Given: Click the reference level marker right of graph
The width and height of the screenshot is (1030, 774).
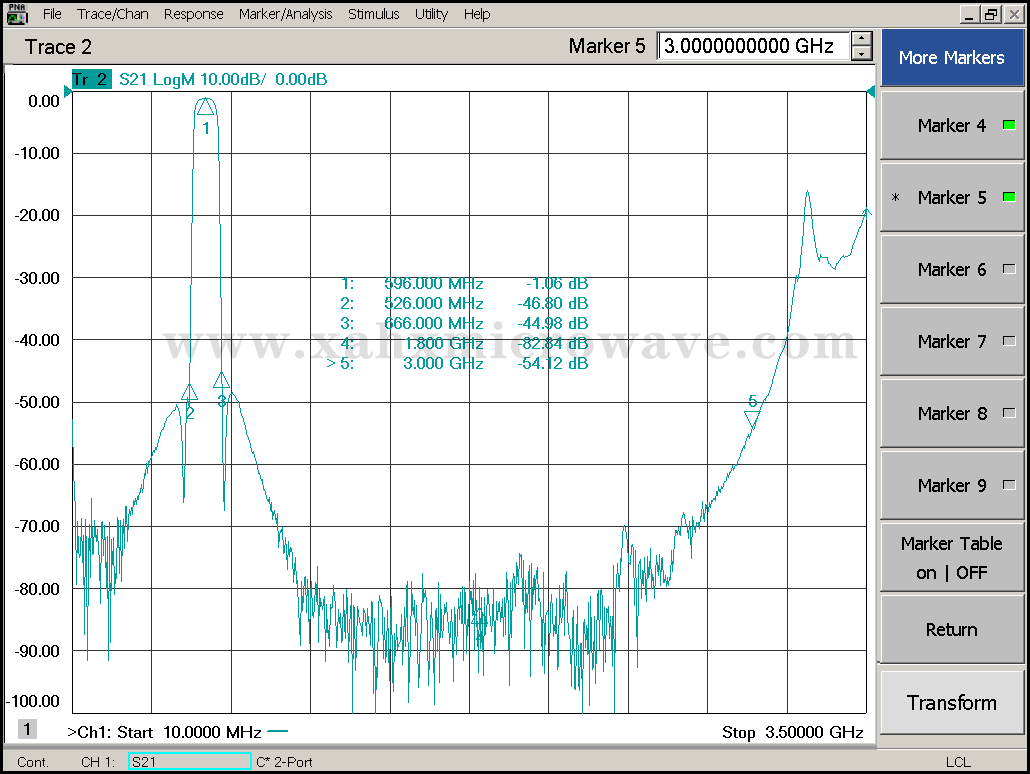Looking at the screenshot, I should click(x=871, y=92).
